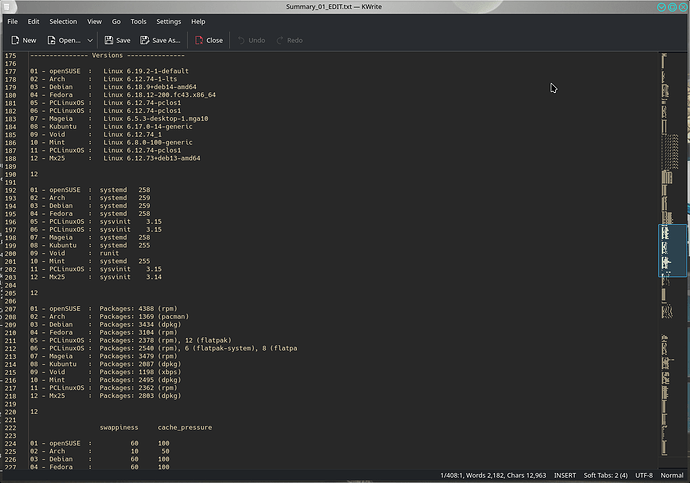This screenshot has width=690, height=483.
Task: Click the 'swappiness' column heading text
Action: (119, 428)
